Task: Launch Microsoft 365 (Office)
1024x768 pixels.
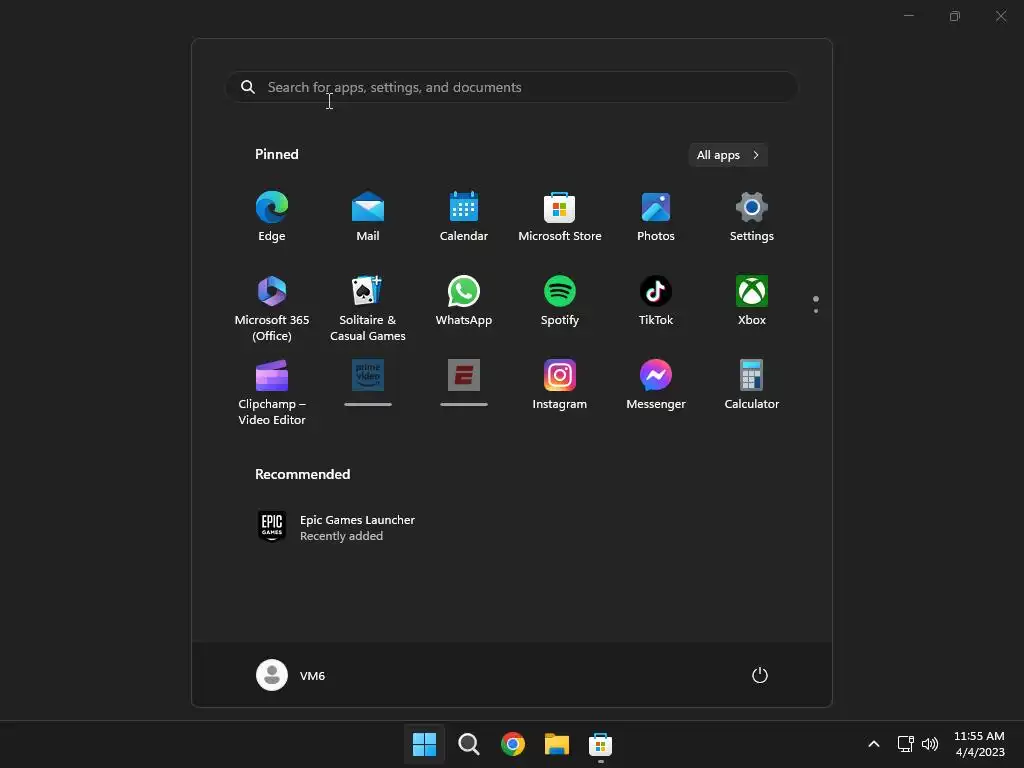Action: [272, 308]
